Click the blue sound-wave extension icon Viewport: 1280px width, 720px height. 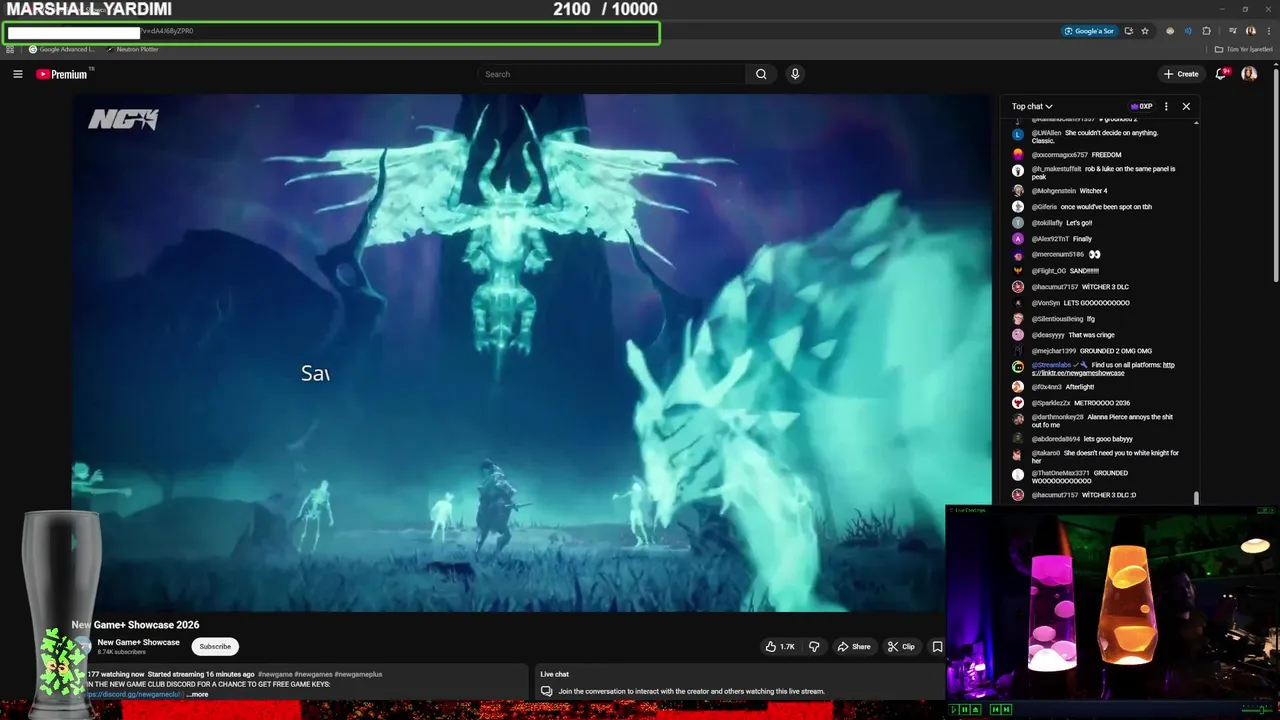pyautogui.click(x=1188, y=31)
